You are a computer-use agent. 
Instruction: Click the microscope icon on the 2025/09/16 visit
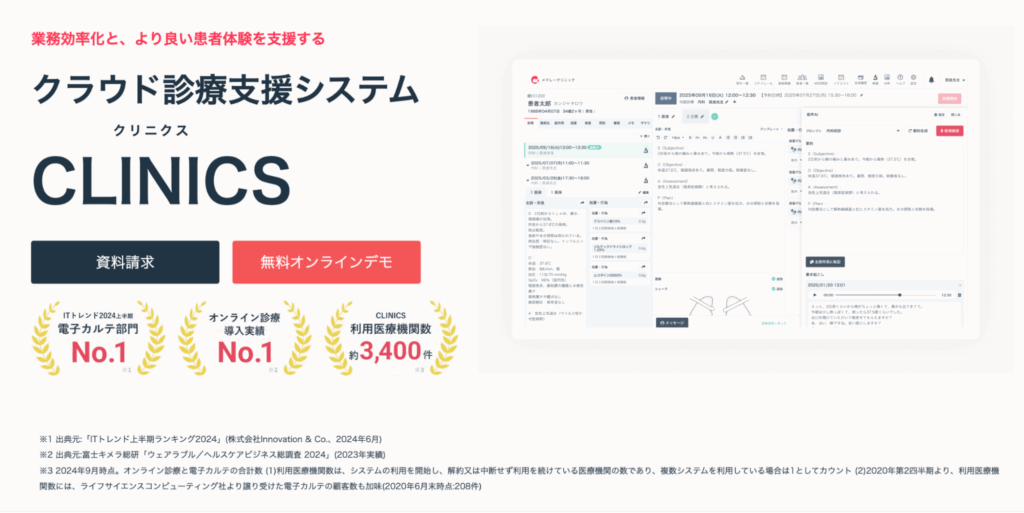tap(646, 150)
